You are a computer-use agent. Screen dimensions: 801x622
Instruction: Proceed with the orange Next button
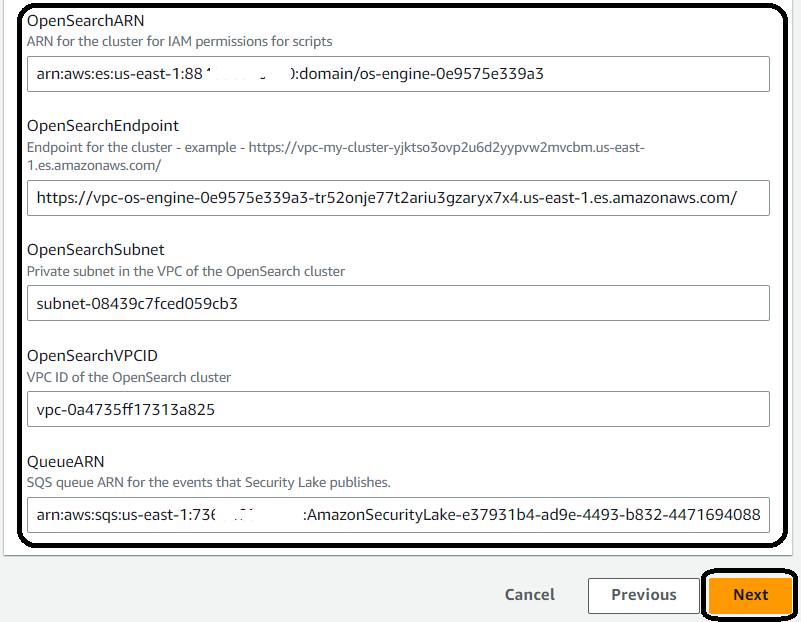click(x=750, y=595)
